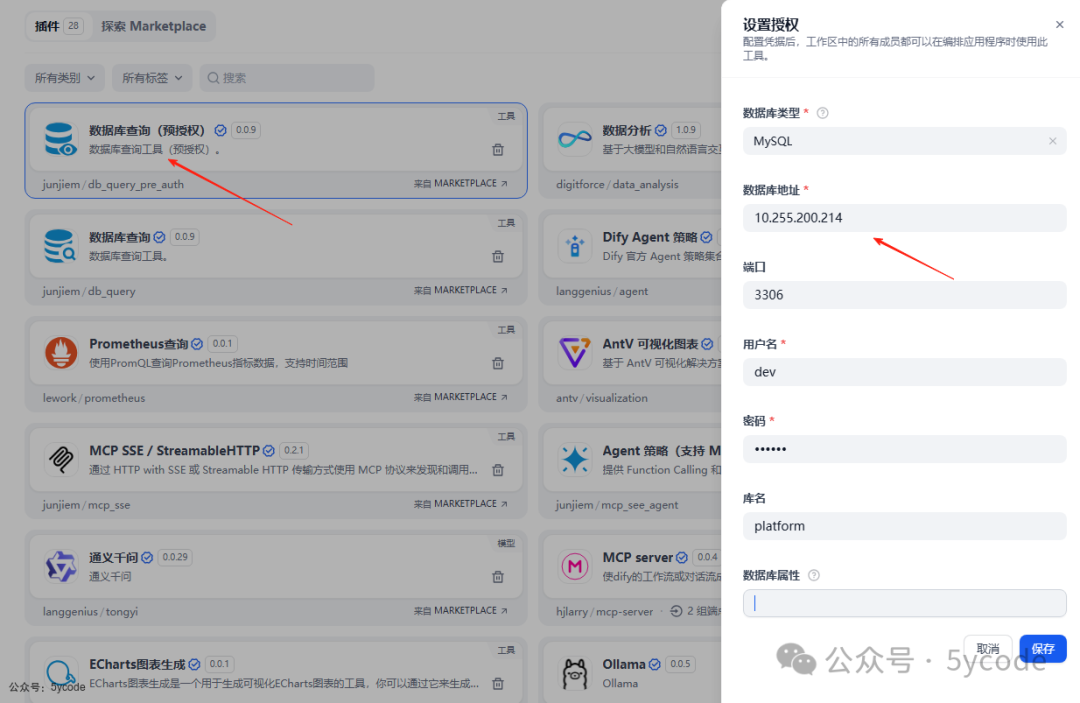
Task: Click the 库名 field showing platform
Action: point(904,527)
